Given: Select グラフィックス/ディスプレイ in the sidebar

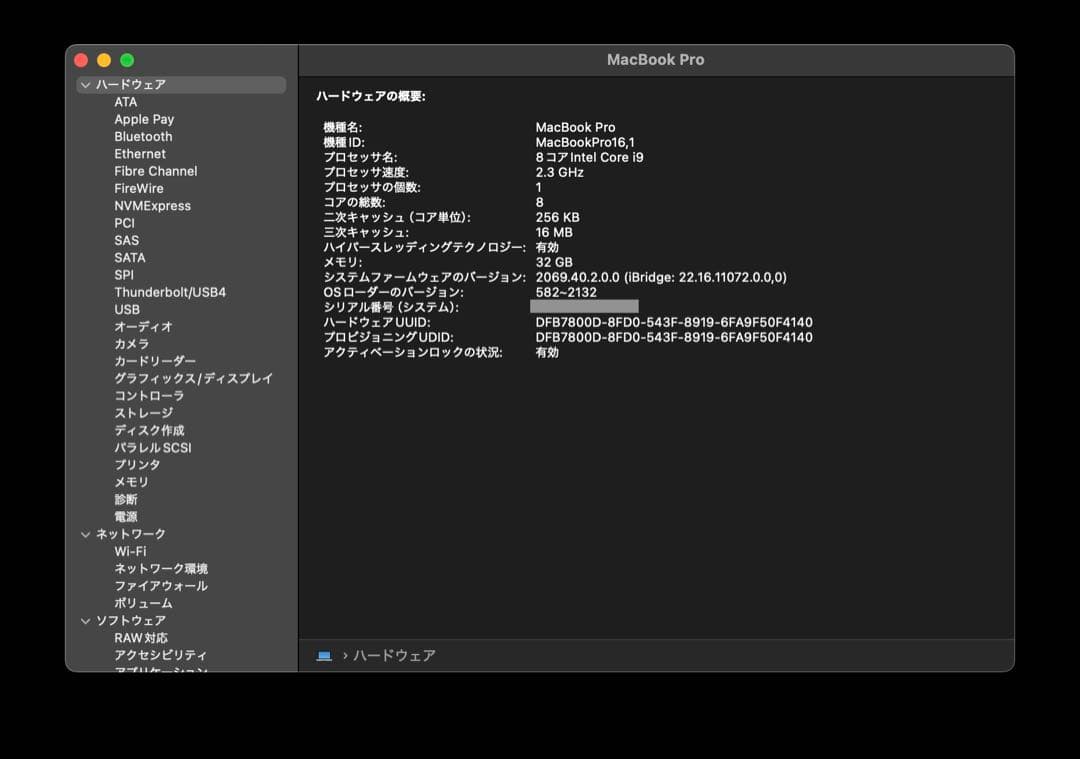Looking at the screenshot, I should [185, 378].
